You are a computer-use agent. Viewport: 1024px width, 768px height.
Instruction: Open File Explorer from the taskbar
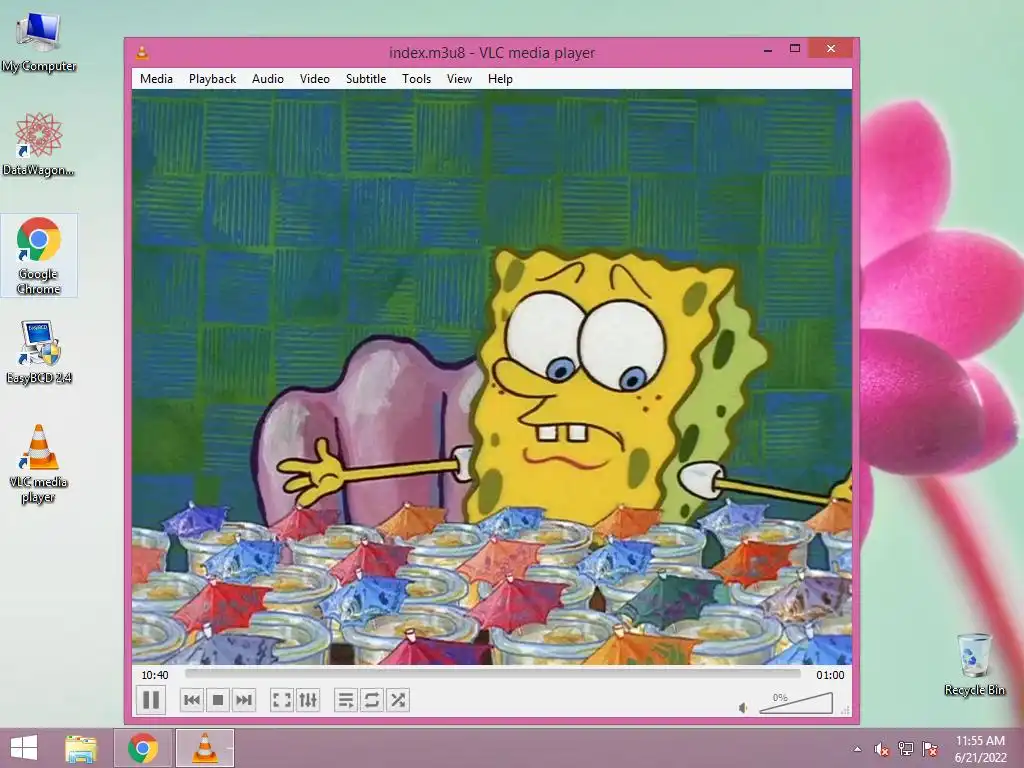tap(81, 748)
